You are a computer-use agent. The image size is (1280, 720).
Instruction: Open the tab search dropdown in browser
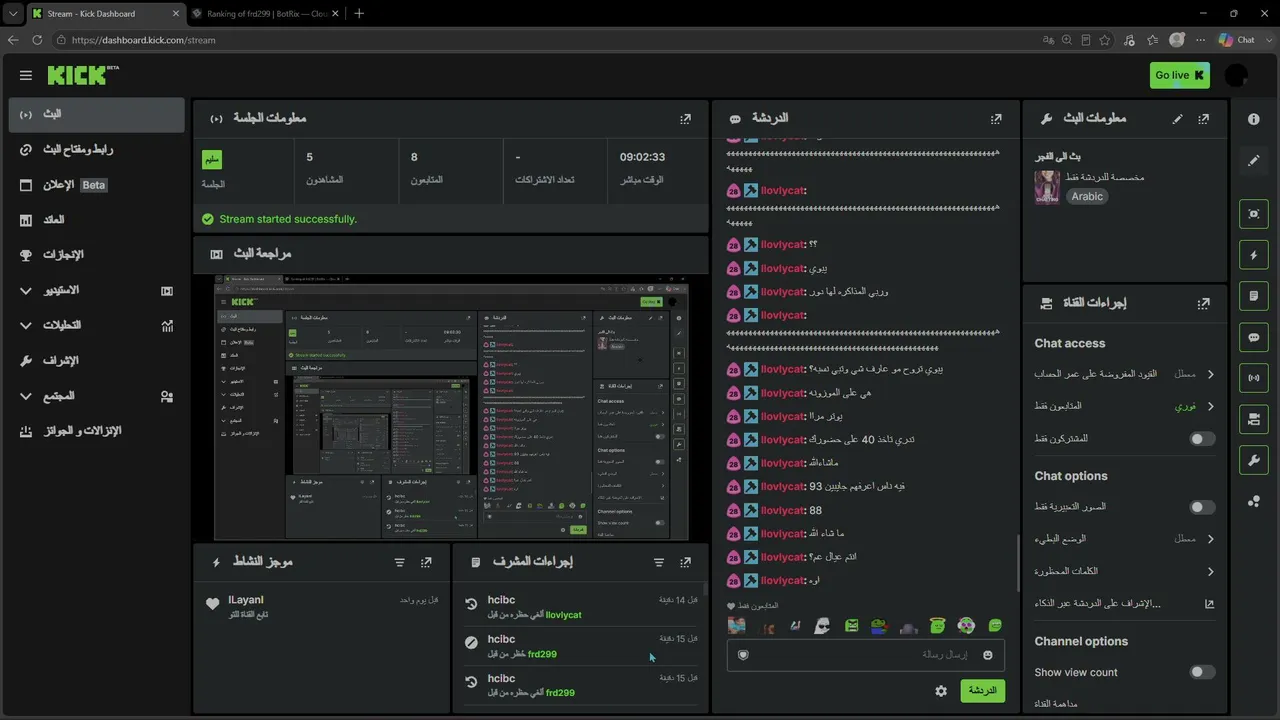point(13,13)
